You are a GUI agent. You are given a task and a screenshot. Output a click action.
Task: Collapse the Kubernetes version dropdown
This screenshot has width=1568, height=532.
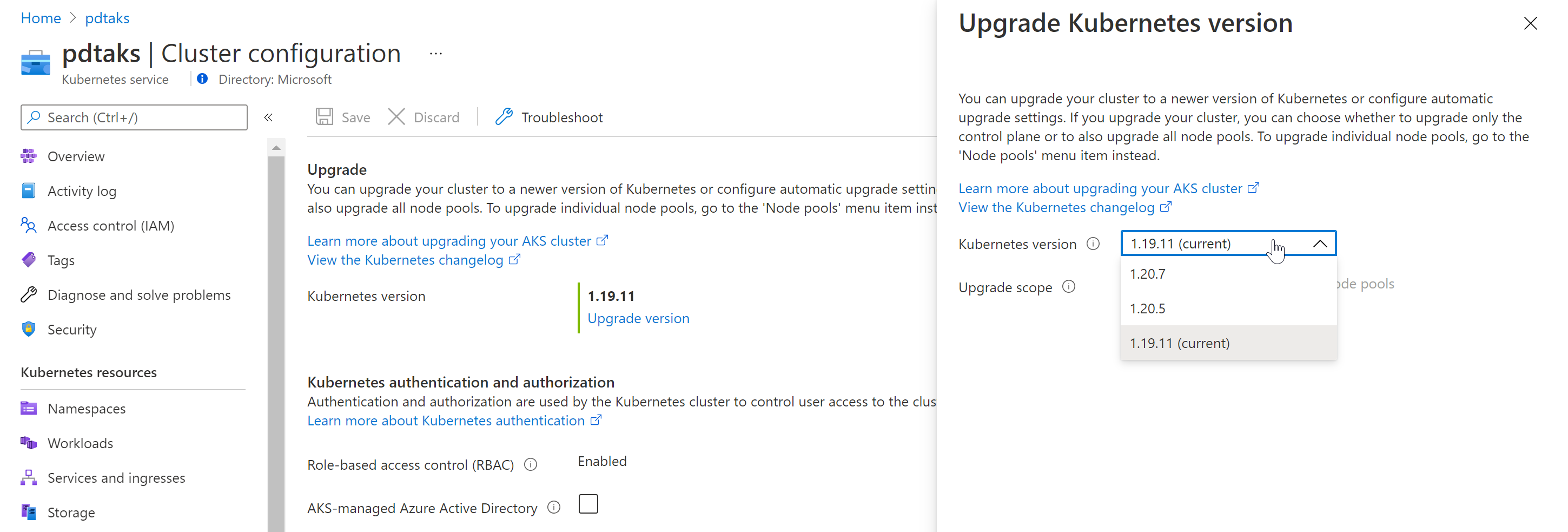click(1320, 244)
